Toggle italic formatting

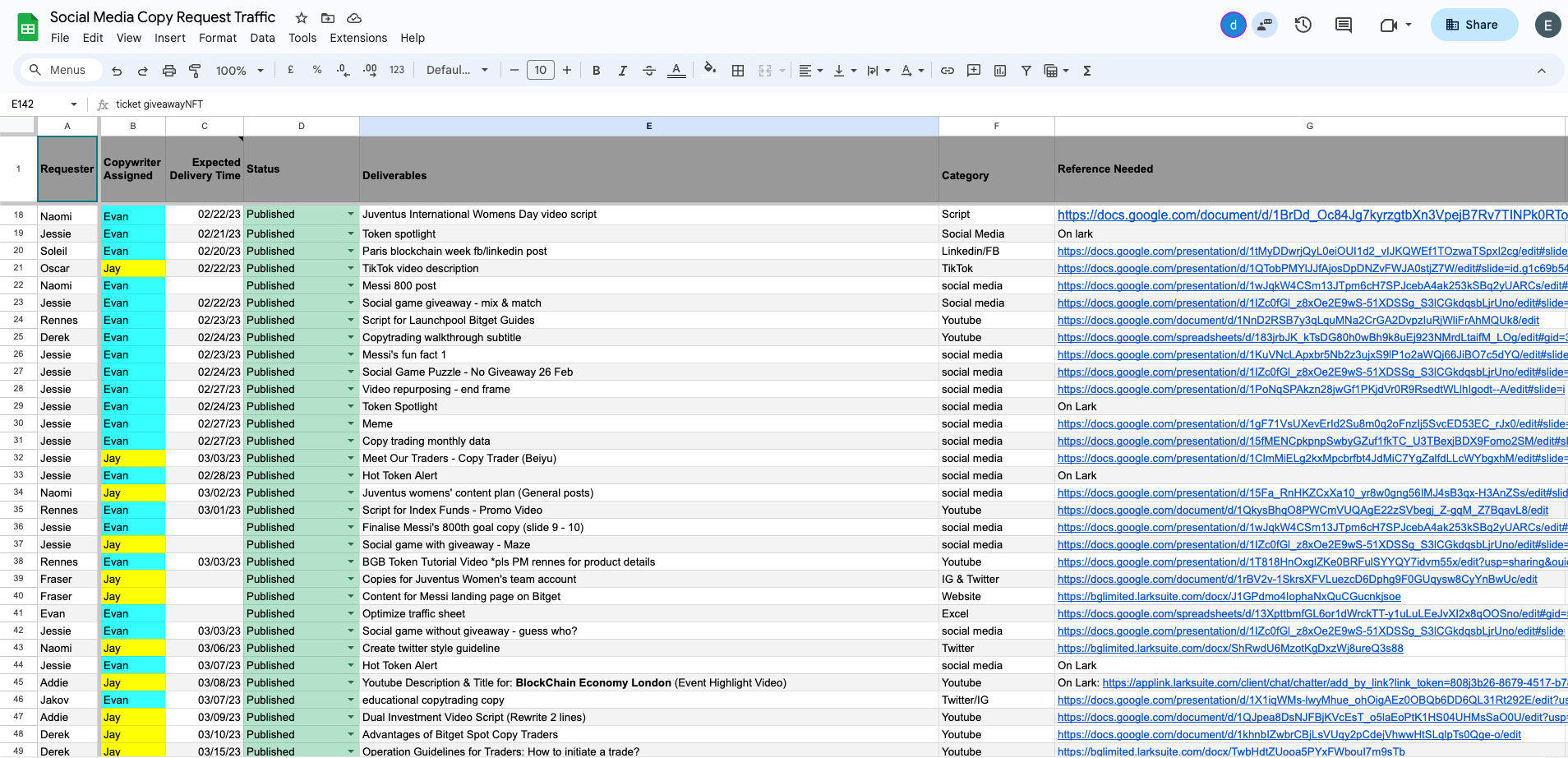pos(623,71)
